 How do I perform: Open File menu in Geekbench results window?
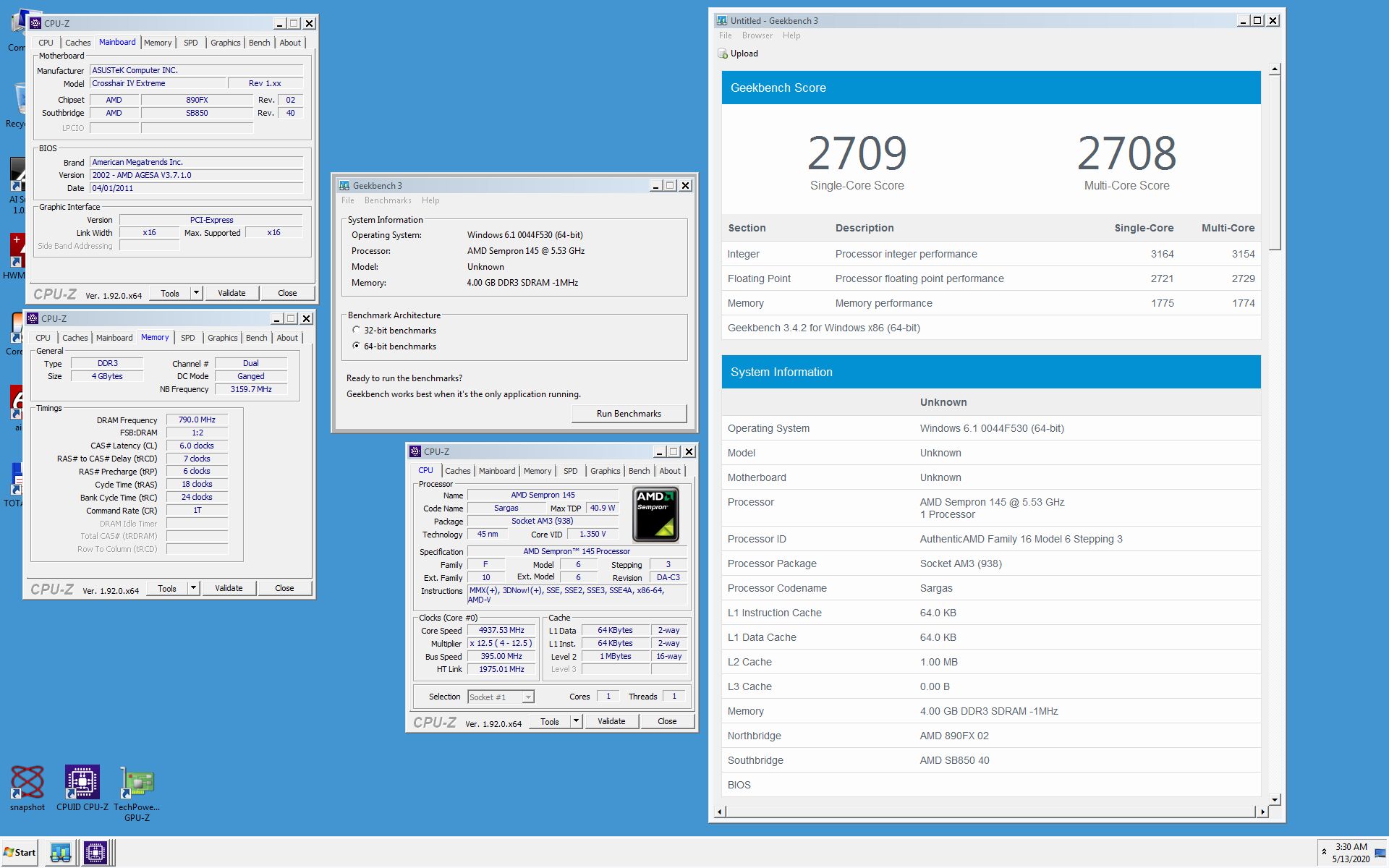click(725, 35)
